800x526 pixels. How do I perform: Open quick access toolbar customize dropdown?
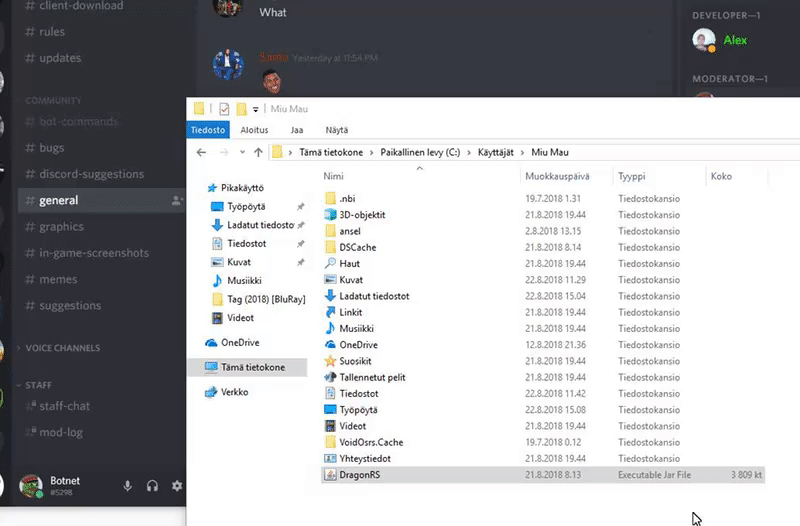(x=256, y=109)
